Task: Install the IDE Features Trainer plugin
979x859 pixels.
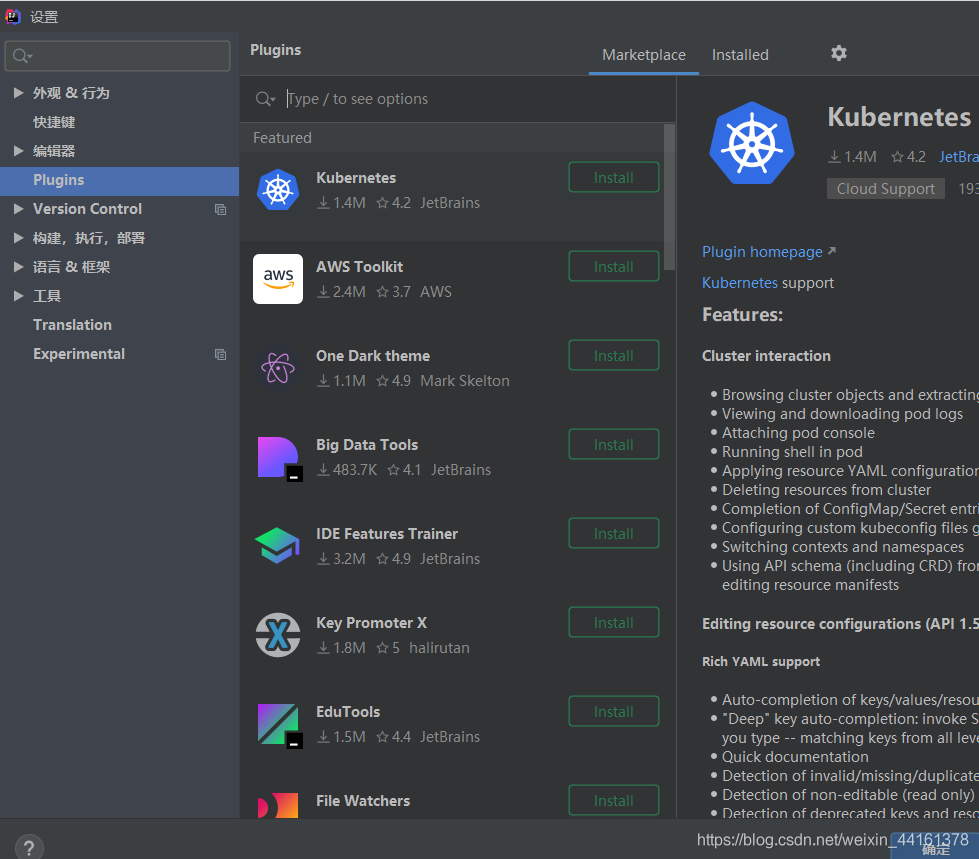Action: 614,534
